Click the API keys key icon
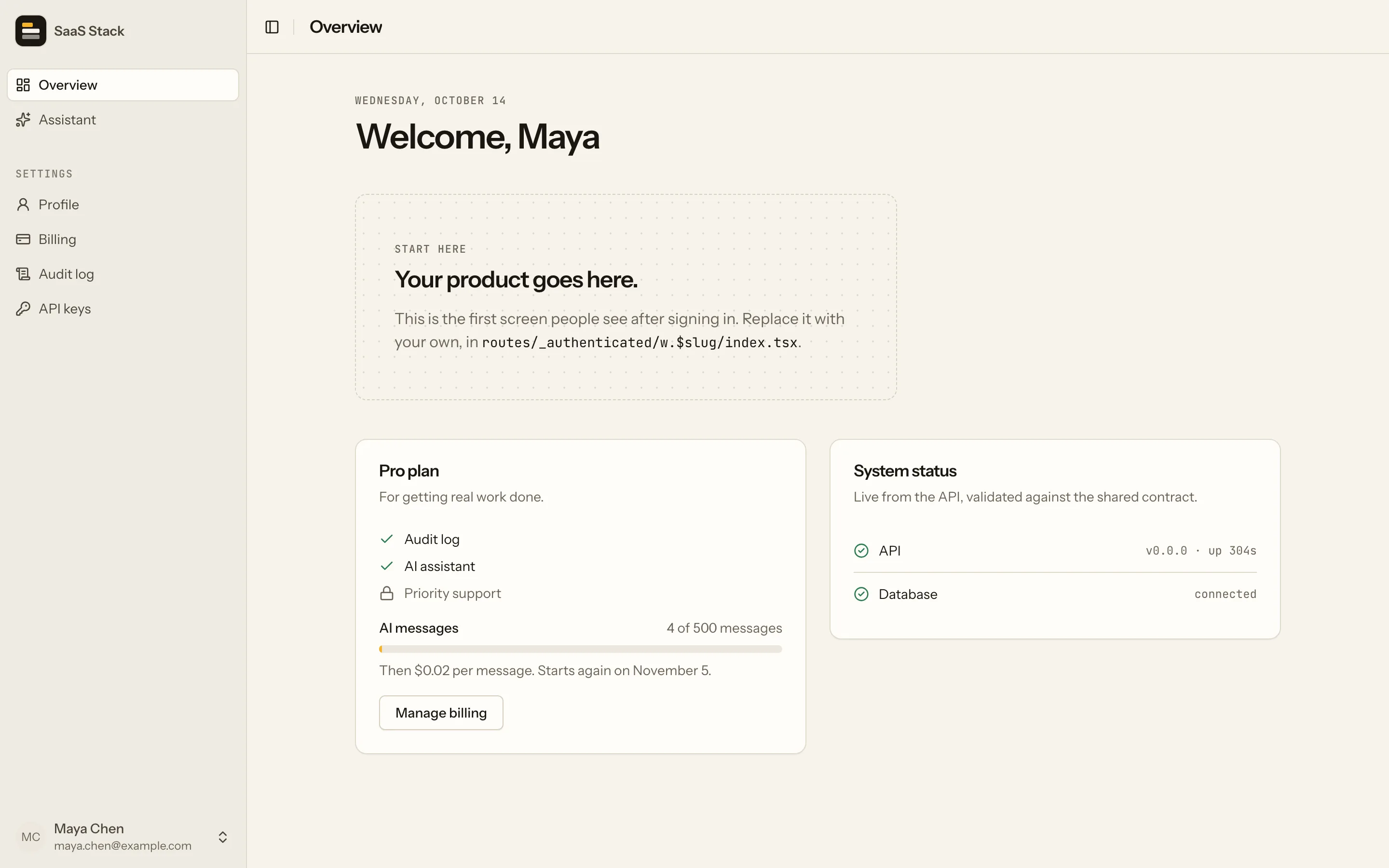This screenshot has height=868, width=1389. (23, 309)
